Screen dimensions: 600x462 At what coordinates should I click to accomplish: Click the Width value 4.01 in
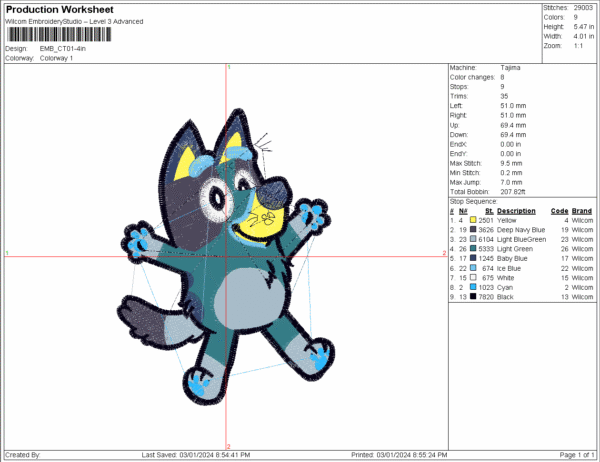[584, 36]
